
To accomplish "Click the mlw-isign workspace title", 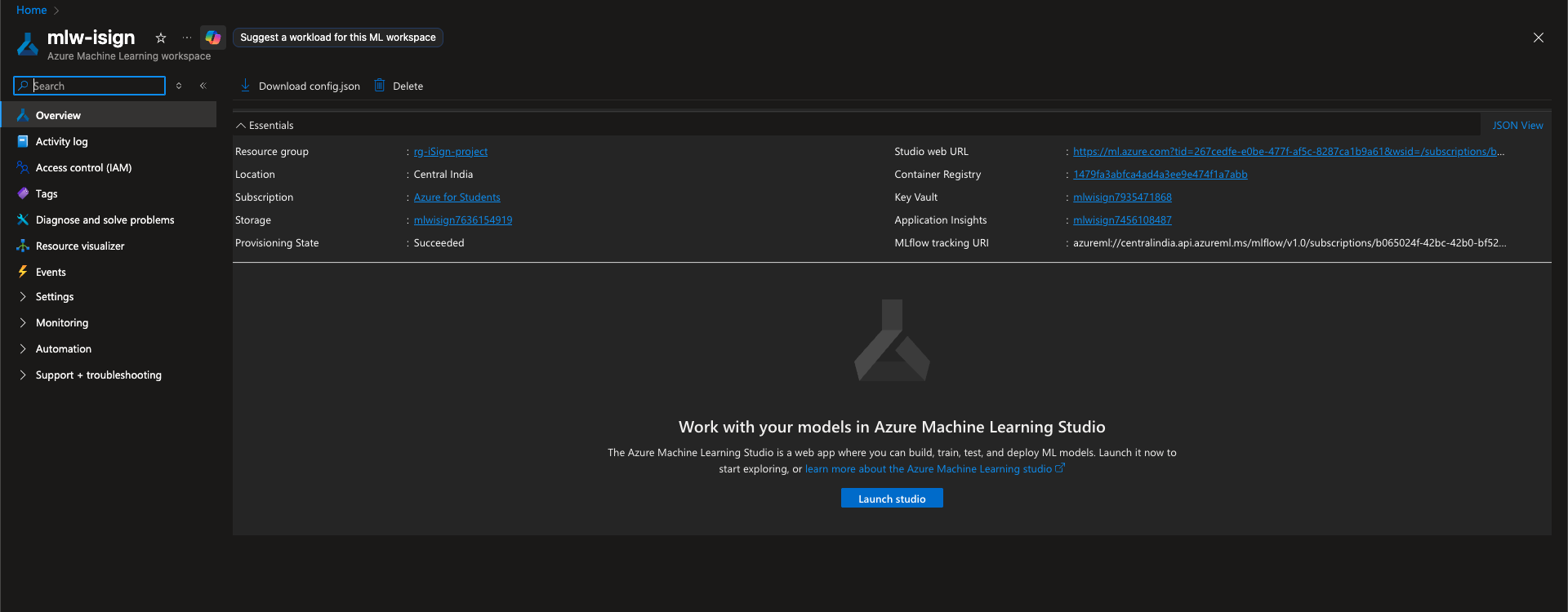I will [91, 38].
